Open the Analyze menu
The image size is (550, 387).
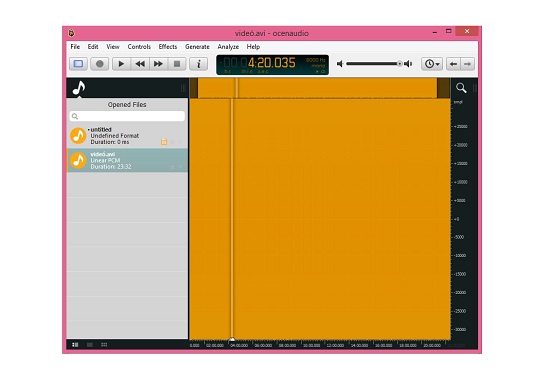coord(228,47)
